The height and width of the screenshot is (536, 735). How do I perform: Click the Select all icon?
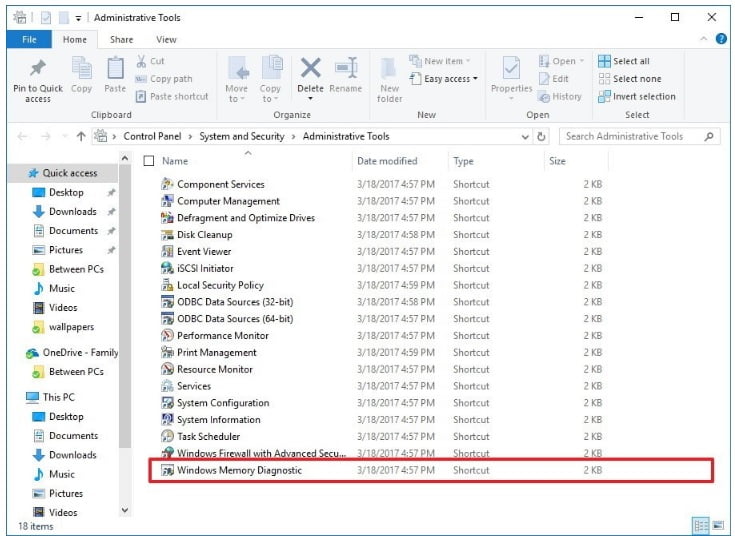click(x=604, y=61)
